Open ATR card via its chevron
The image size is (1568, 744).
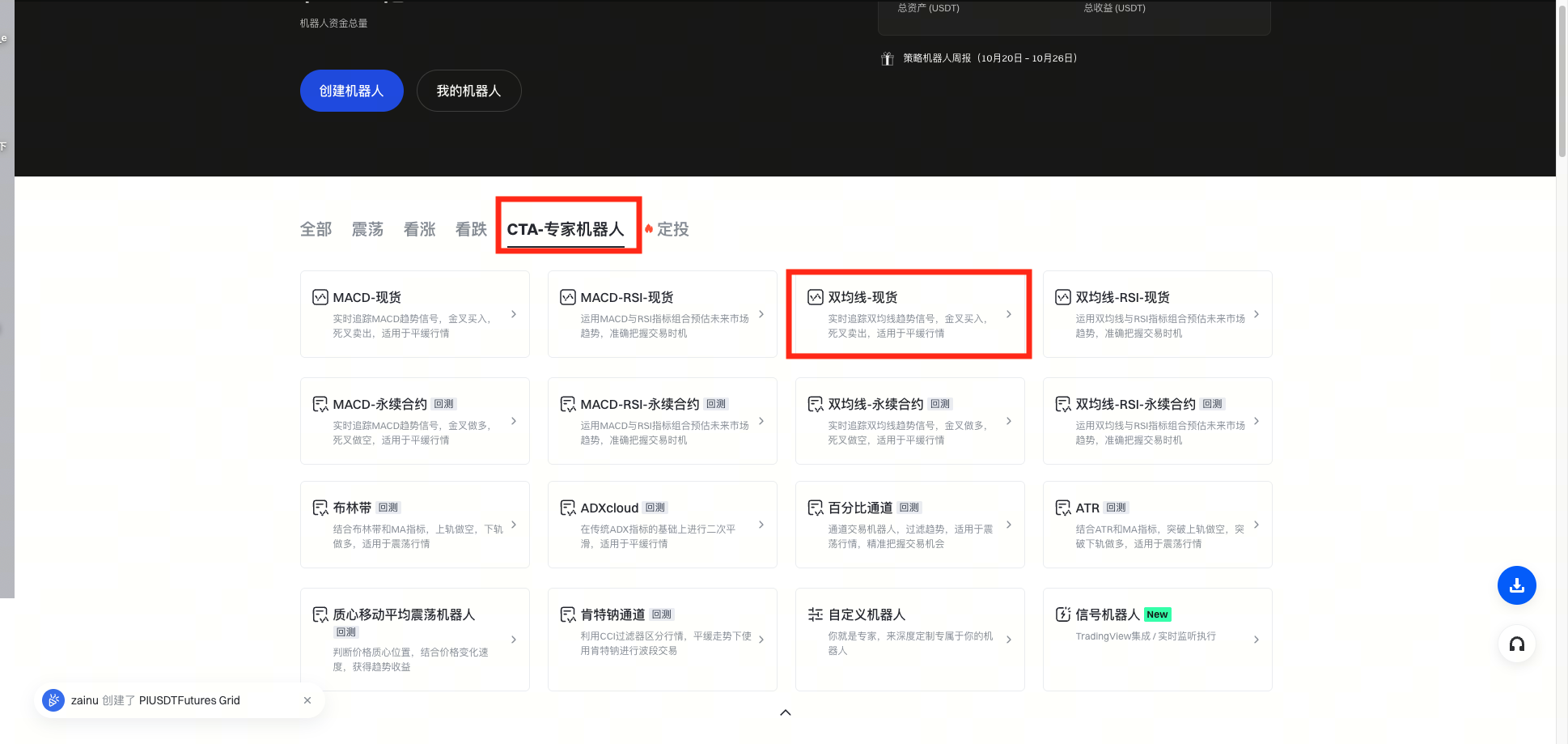pyautogui.click(x=1256, y=525)
